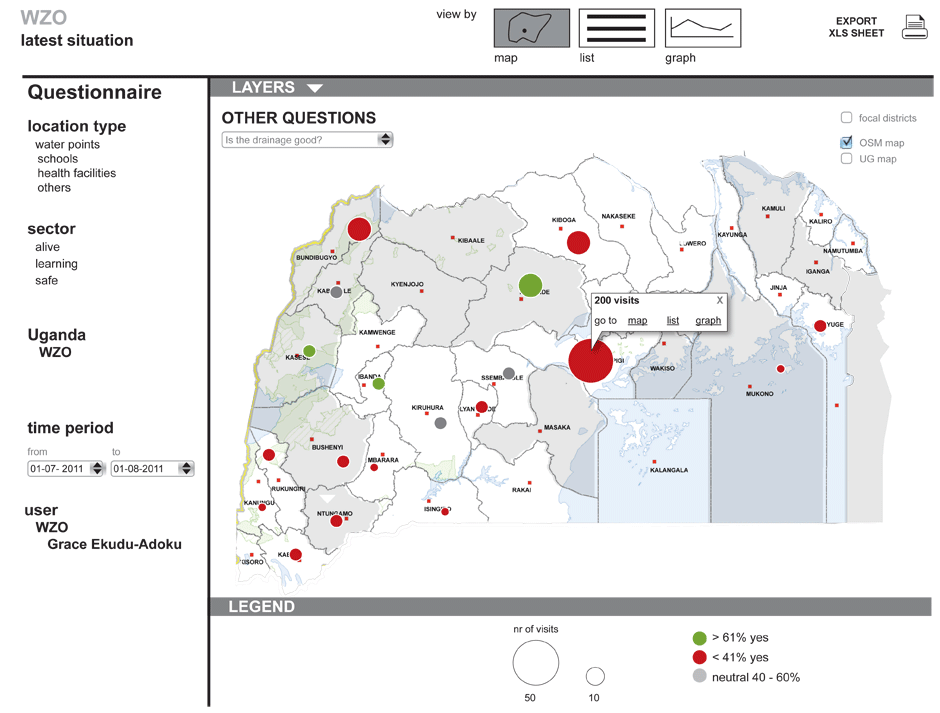Click the KYENJOJO district label
The width and height of the screenshot is (940, 713).
407,284
